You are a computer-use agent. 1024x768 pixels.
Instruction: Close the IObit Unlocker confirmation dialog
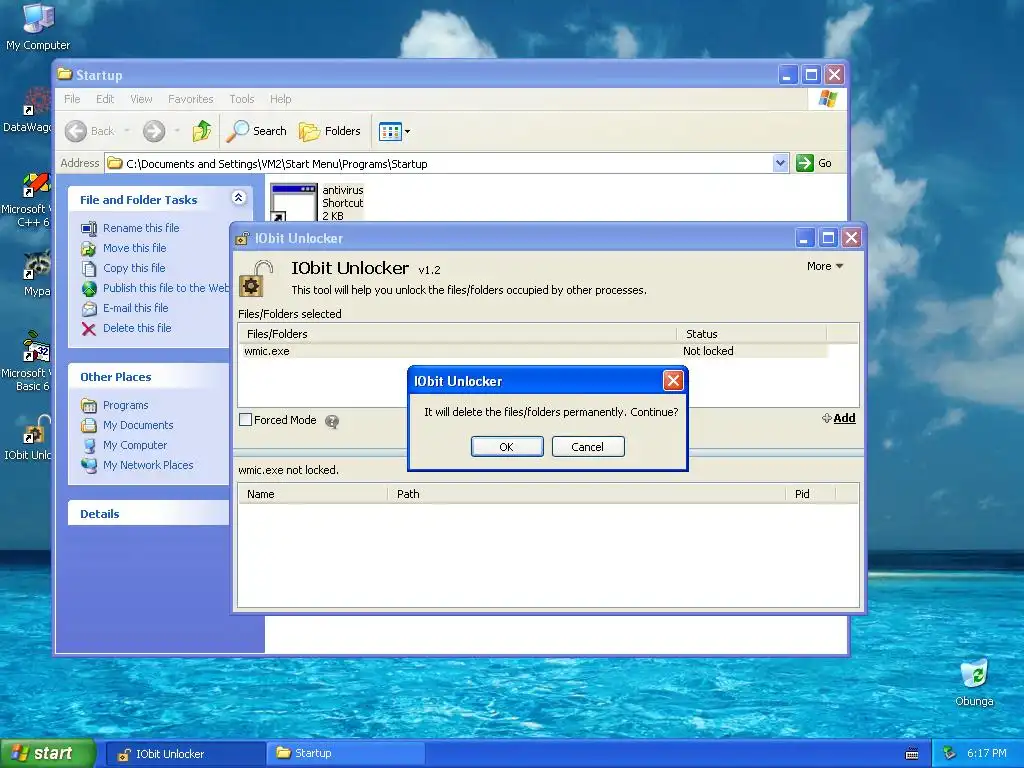click(x=673, y=381)
